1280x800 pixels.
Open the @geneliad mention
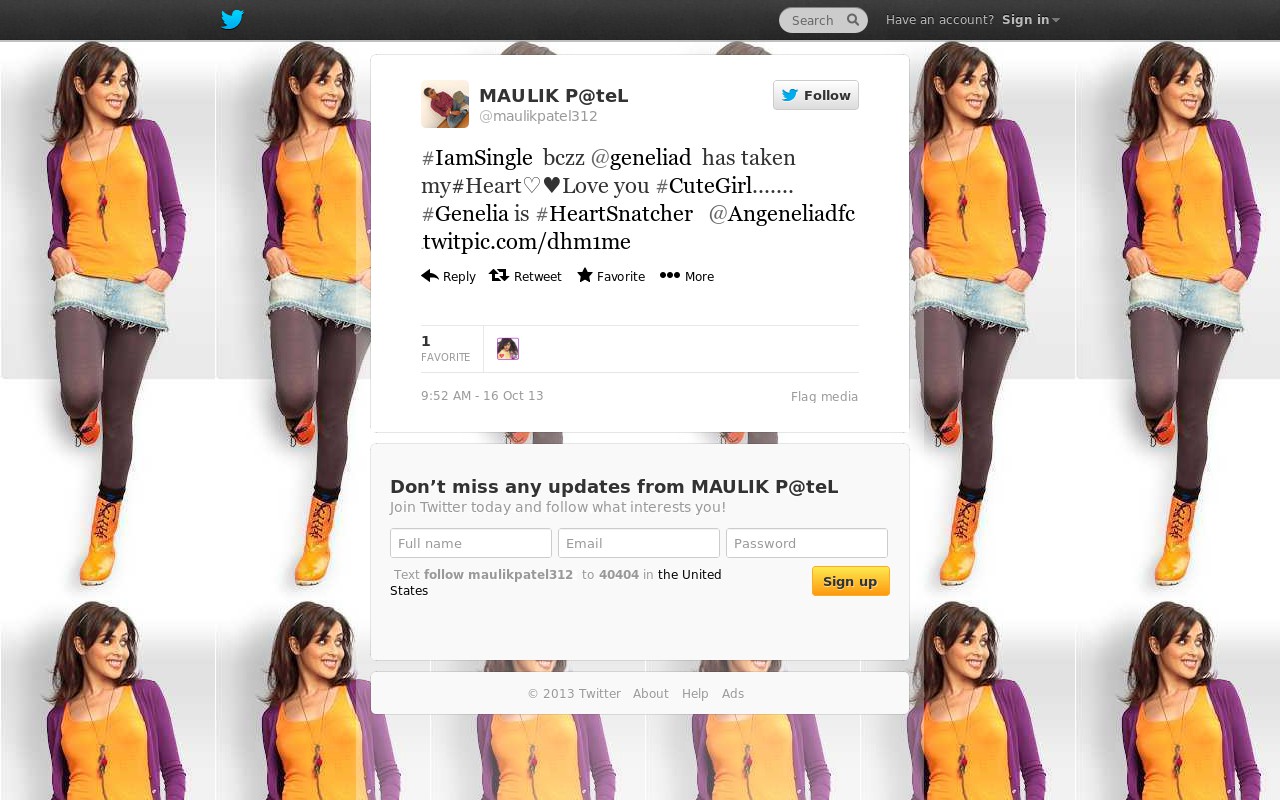(x=641, y=158)
